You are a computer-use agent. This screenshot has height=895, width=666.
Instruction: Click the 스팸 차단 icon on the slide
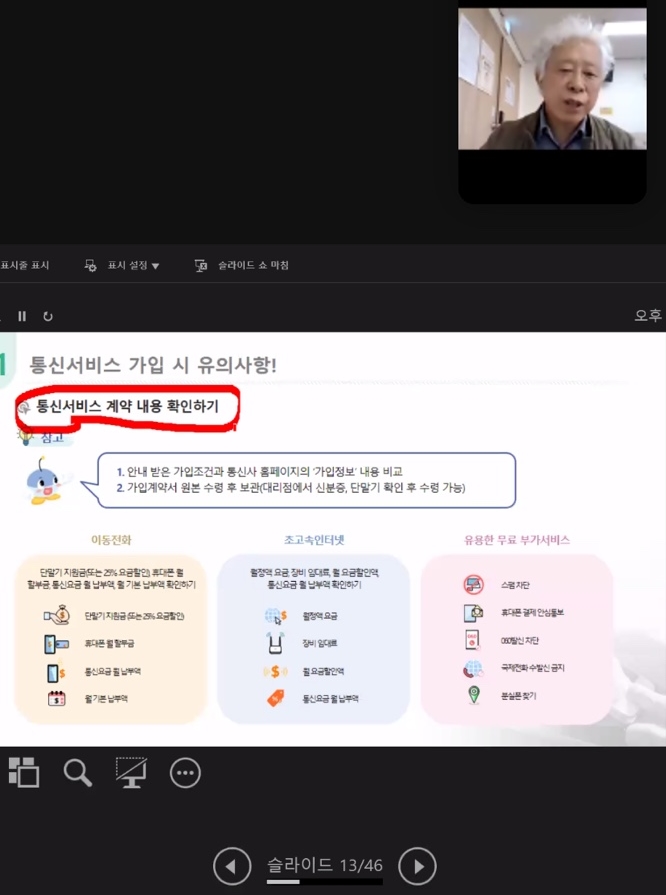(473, 585)
